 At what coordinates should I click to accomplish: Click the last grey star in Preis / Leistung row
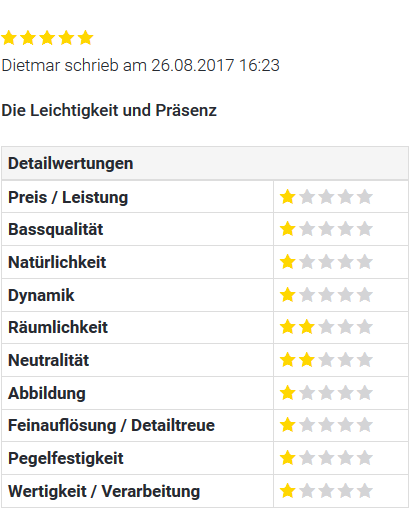coord(365,197)
